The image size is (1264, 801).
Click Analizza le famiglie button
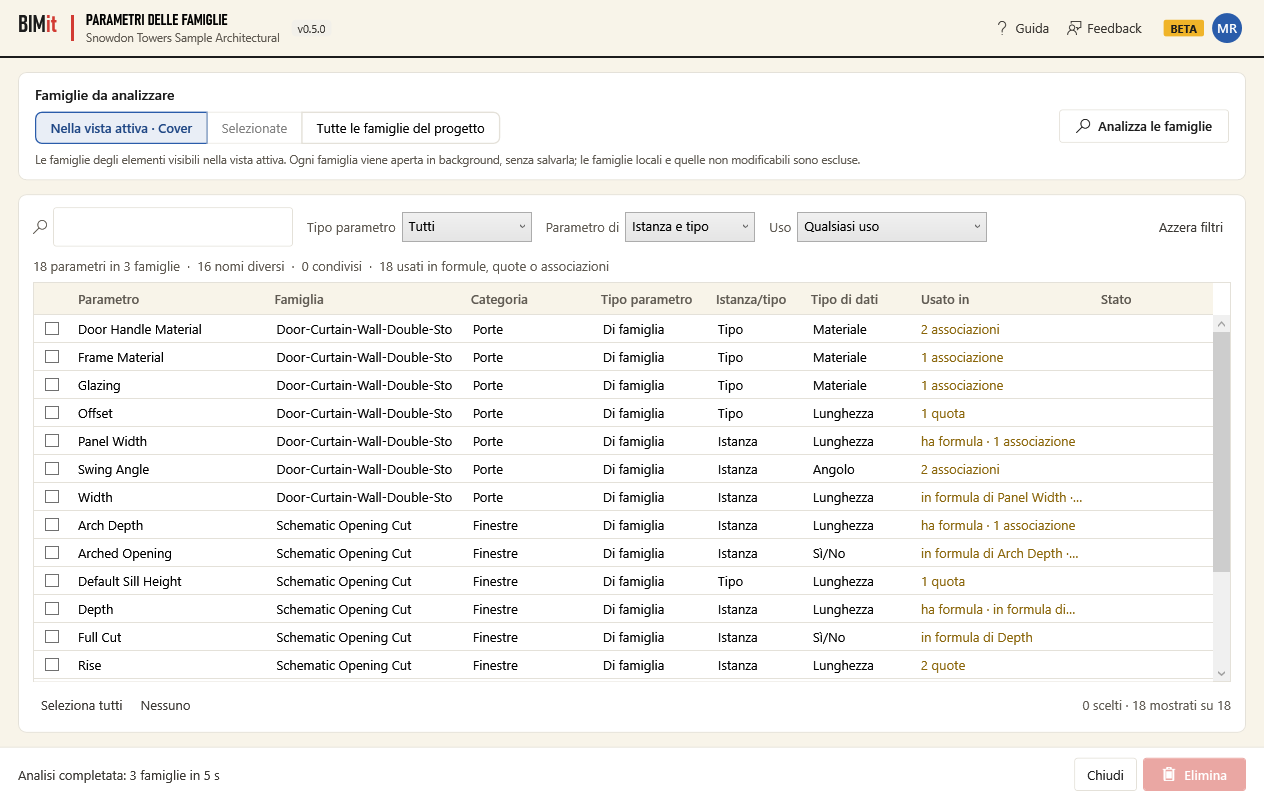click(1144, 127)
